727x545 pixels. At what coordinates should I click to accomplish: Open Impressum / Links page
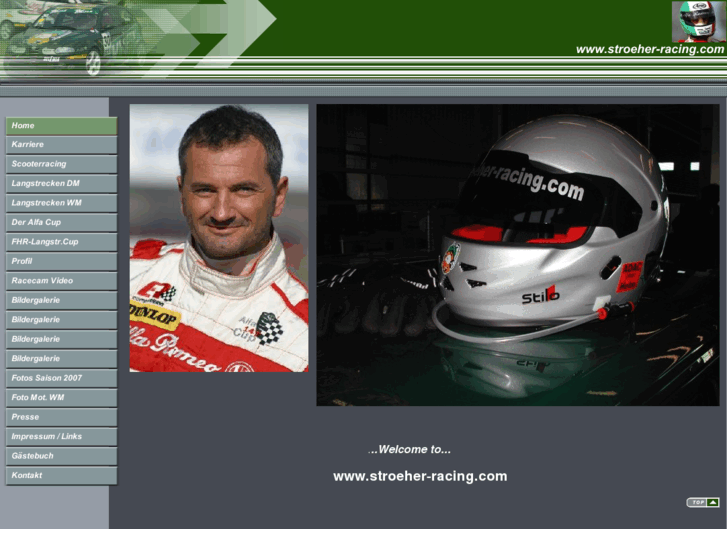(61, 437)
